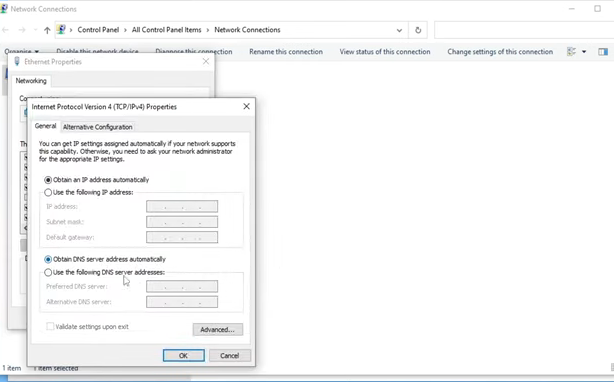Click the search box in Network Connections
Viewport: 614px width, 382px height.
point(524,30)
